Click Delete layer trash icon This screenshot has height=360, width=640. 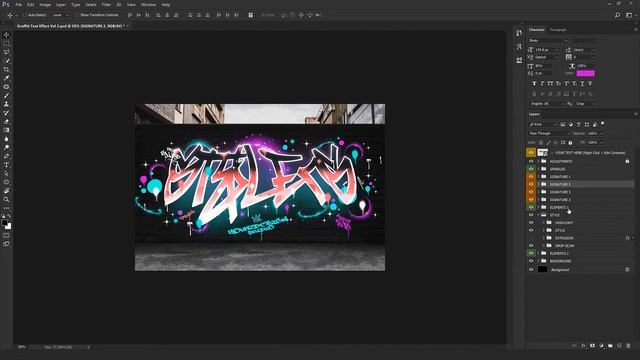coord(628,346)
